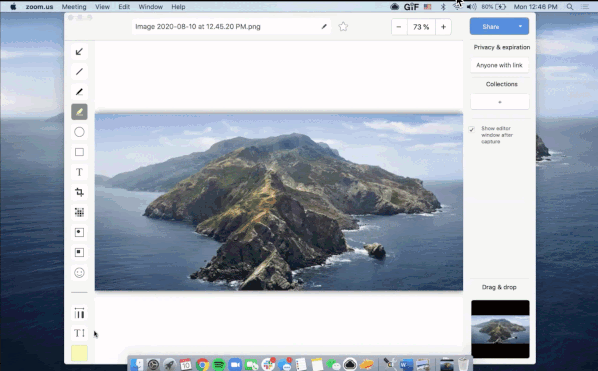The width and height of the screenshot is (598, 371).
Task: Select the Ellipse shape tool
Action: pyautogui.click(x=79, y=132)
